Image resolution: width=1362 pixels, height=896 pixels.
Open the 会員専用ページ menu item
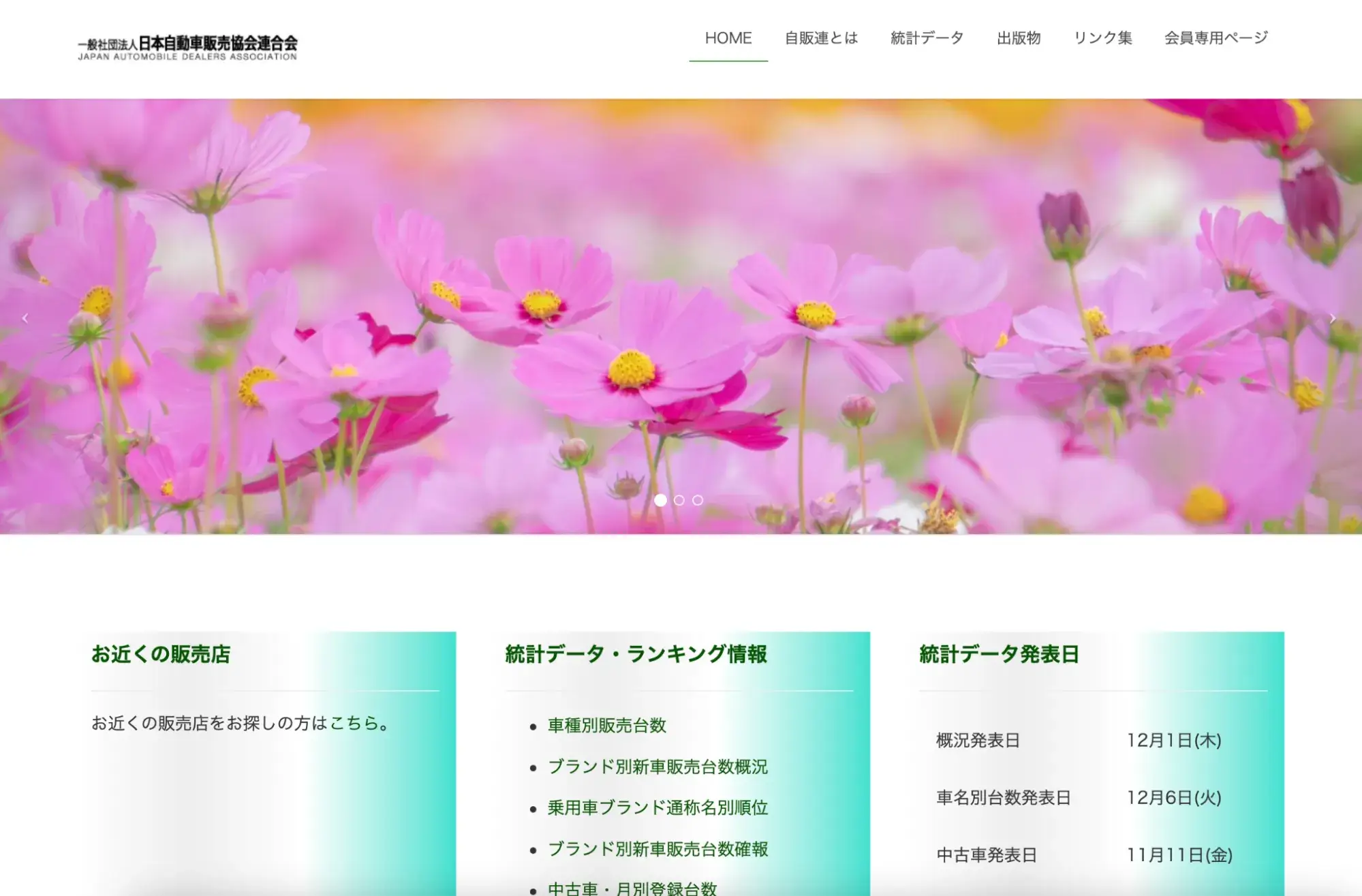tap(1216, 38)
